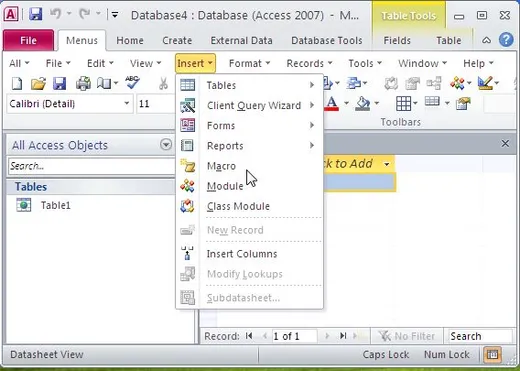Switch to the Table ribbon tab

(449, 40)
